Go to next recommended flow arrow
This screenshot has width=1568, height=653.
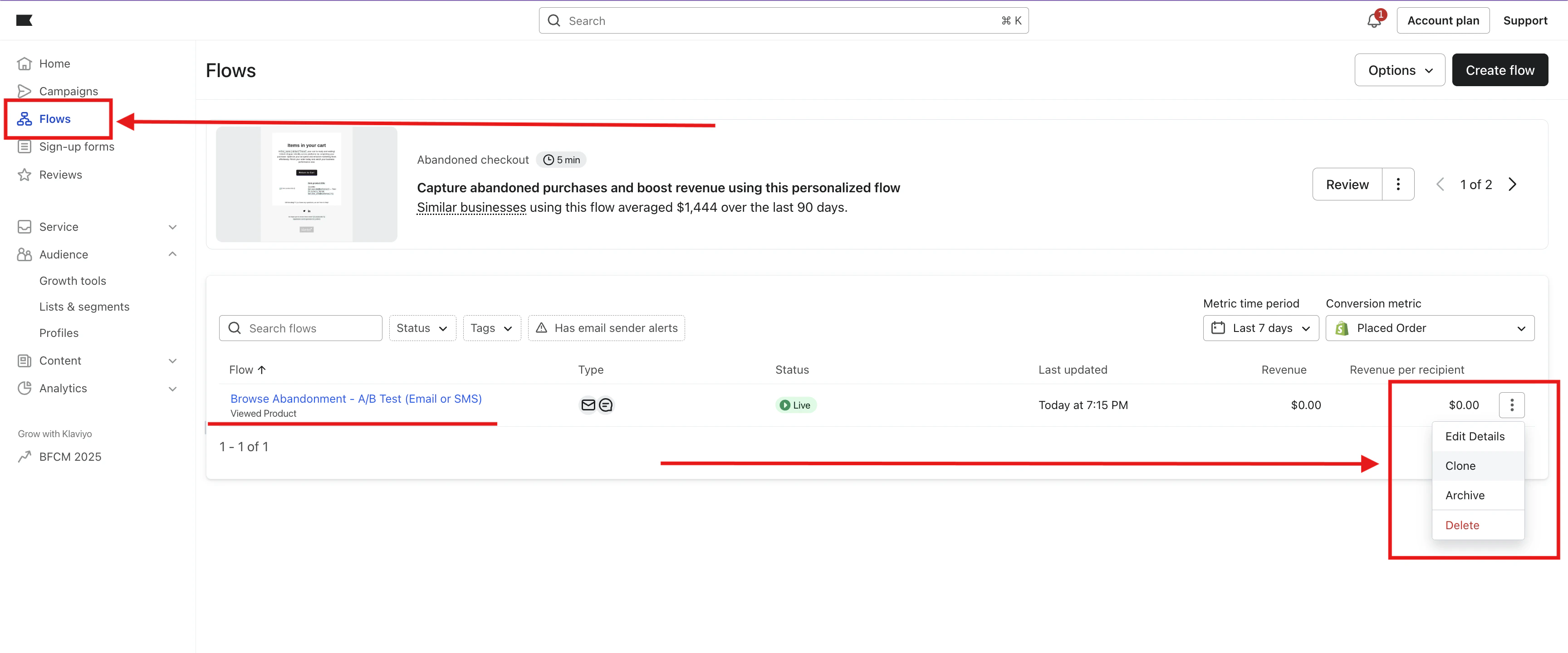[x=1513, y=185]
